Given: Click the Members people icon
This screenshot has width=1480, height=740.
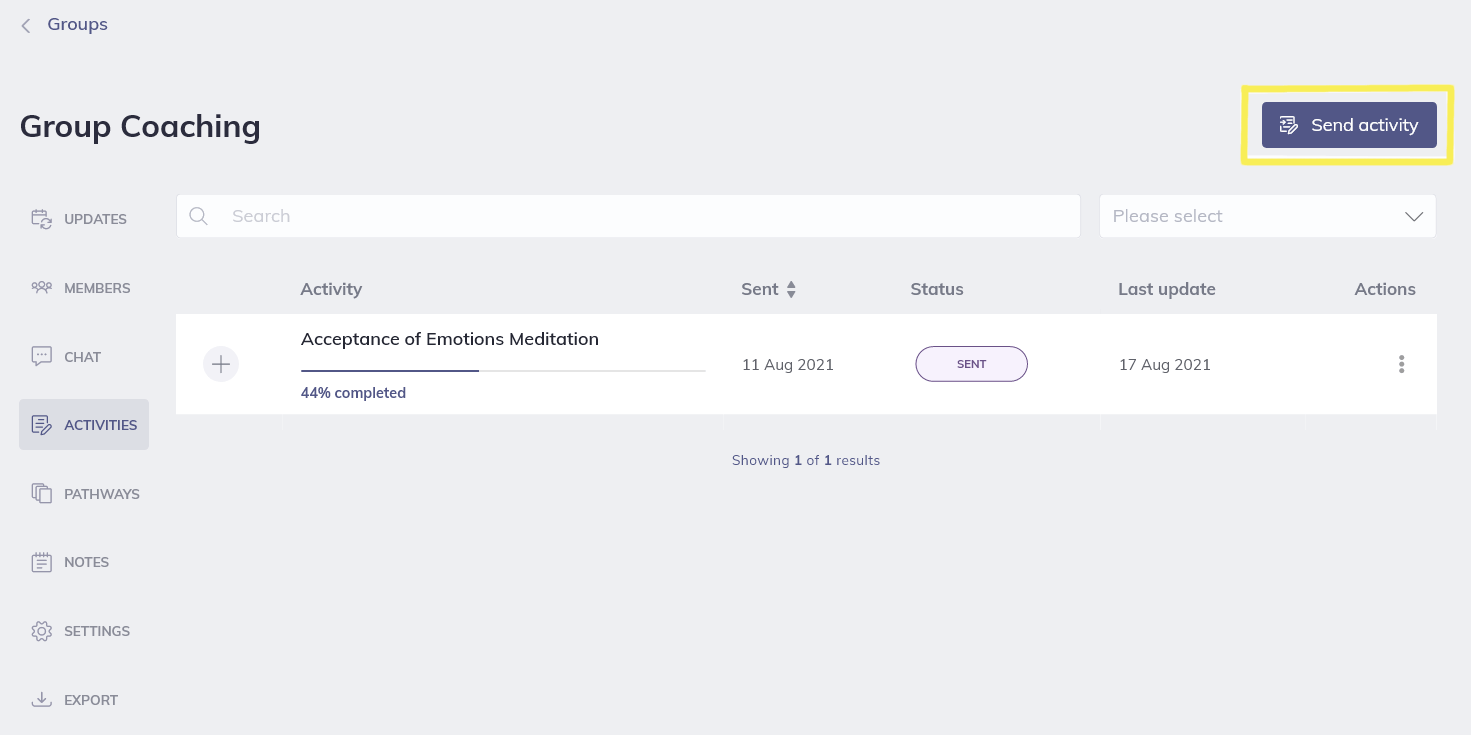Looking at the screenshot, I should point(41,288).
